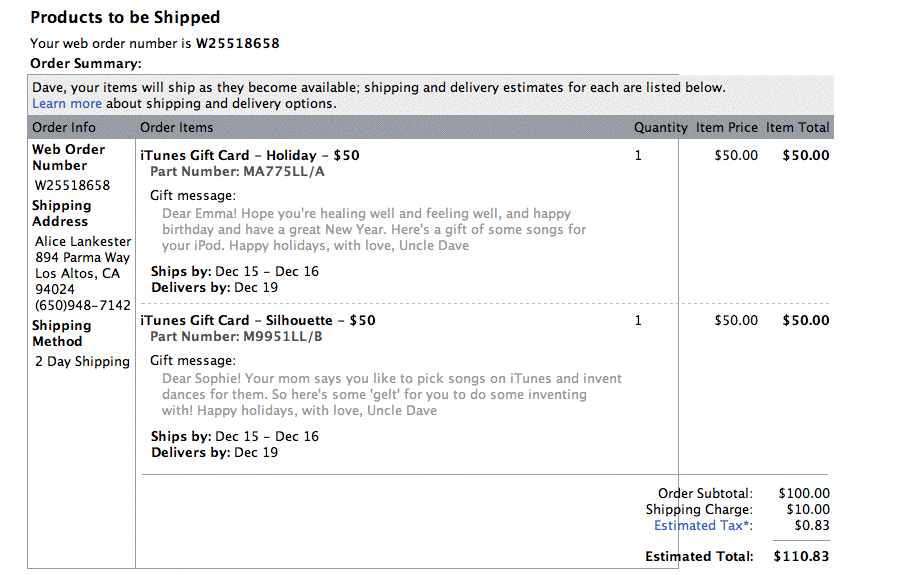
Task: Select the Order Items column header
Action: tap(176, 128)
